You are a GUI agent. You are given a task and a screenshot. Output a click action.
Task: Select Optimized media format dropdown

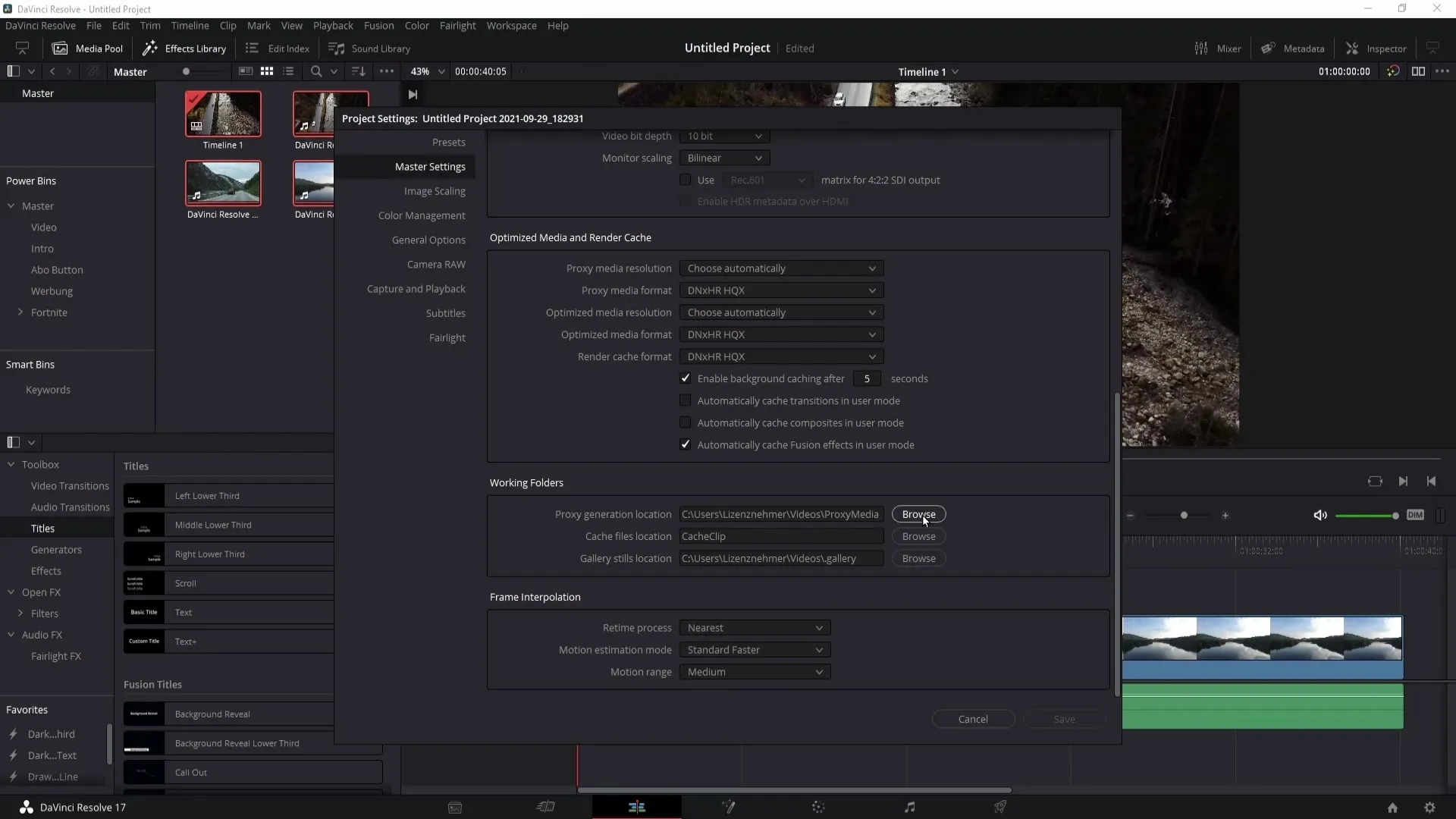tap(780, 334)
